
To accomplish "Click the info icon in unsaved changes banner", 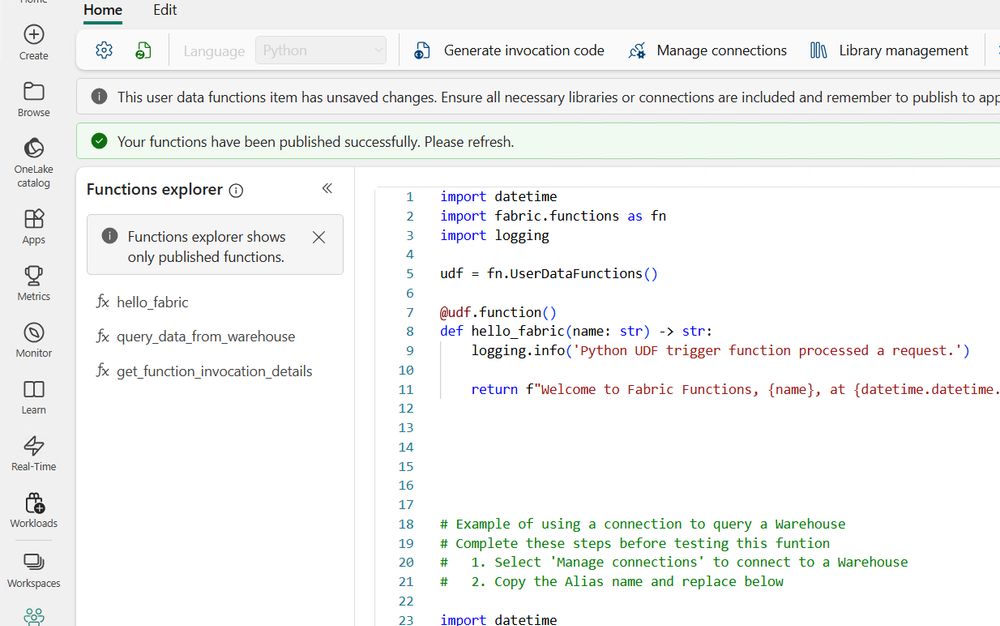I will [x=99, y=96].
